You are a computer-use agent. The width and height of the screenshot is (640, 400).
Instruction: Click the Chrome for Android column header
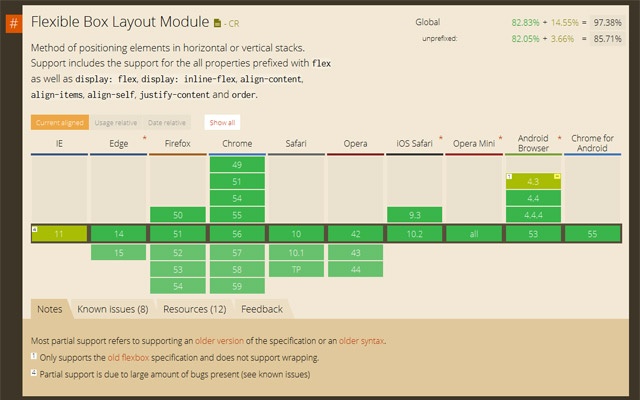pyautogui.click(x=592, y=143)
